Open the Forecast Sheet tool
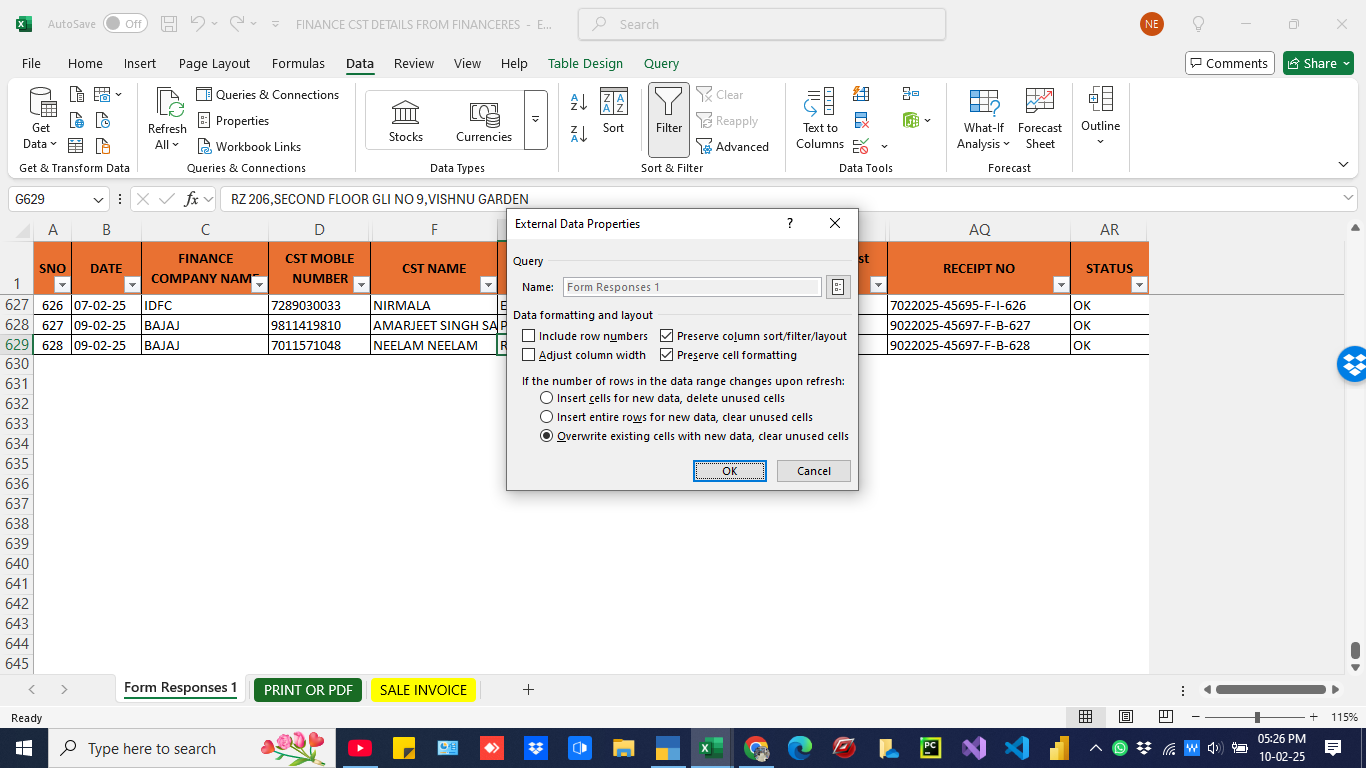 [x=1039, y=120]
